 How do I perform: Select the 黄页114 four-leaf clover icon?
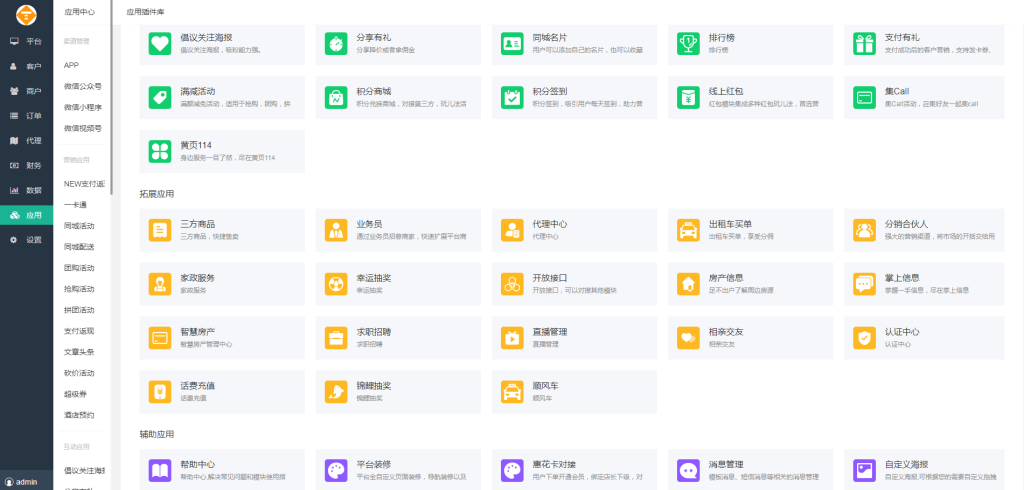160,151
